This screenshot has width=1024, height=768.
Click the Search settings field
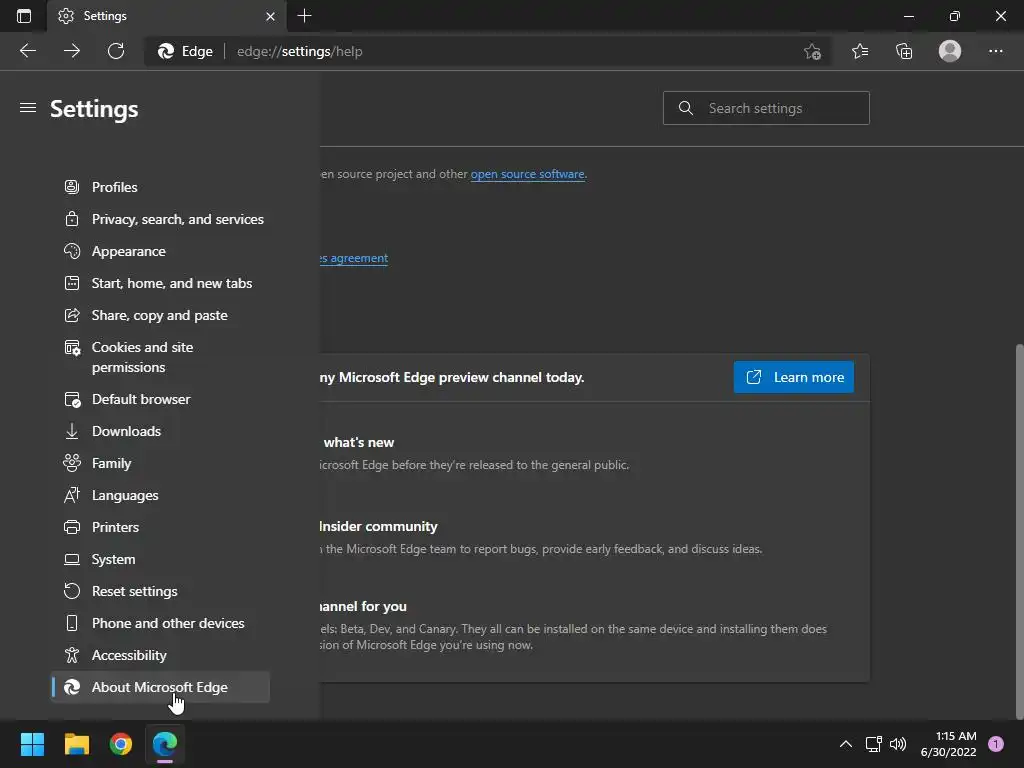click(766, 108)
